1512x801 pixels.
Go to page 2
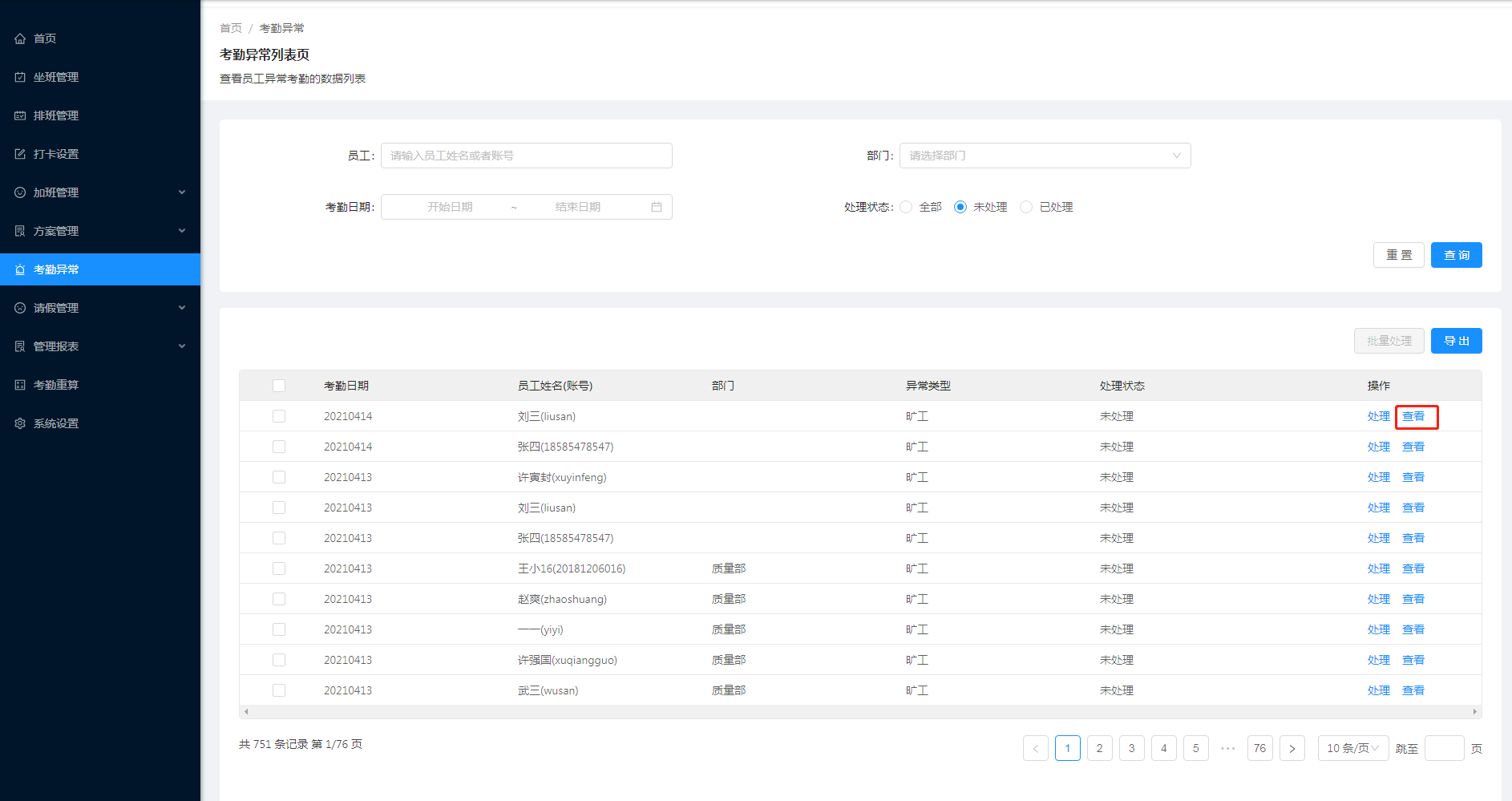click(x=1100, y=748)
